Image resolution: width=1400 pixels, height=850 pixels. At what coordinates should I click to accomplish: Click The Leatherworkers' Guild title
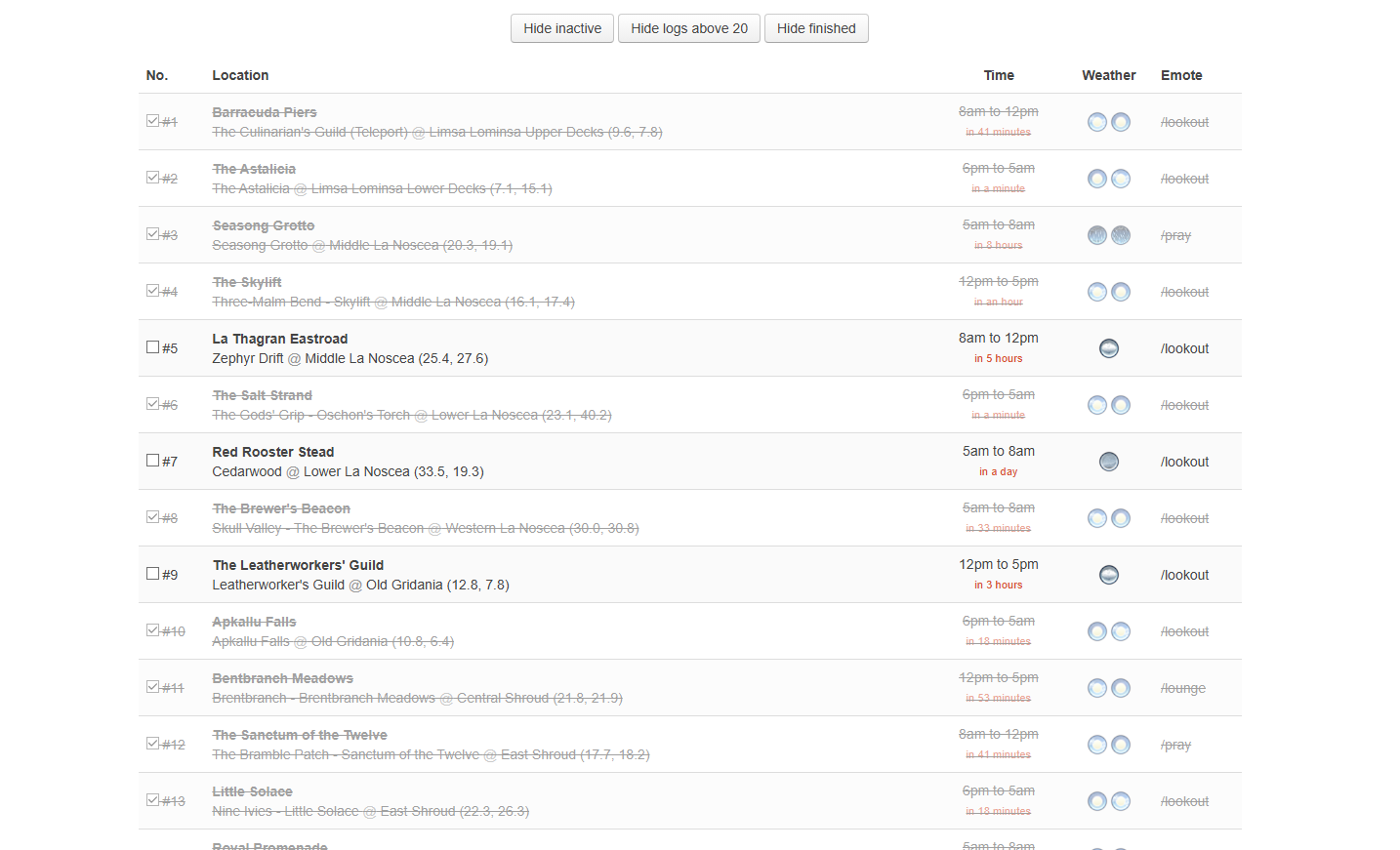[298, 565]
